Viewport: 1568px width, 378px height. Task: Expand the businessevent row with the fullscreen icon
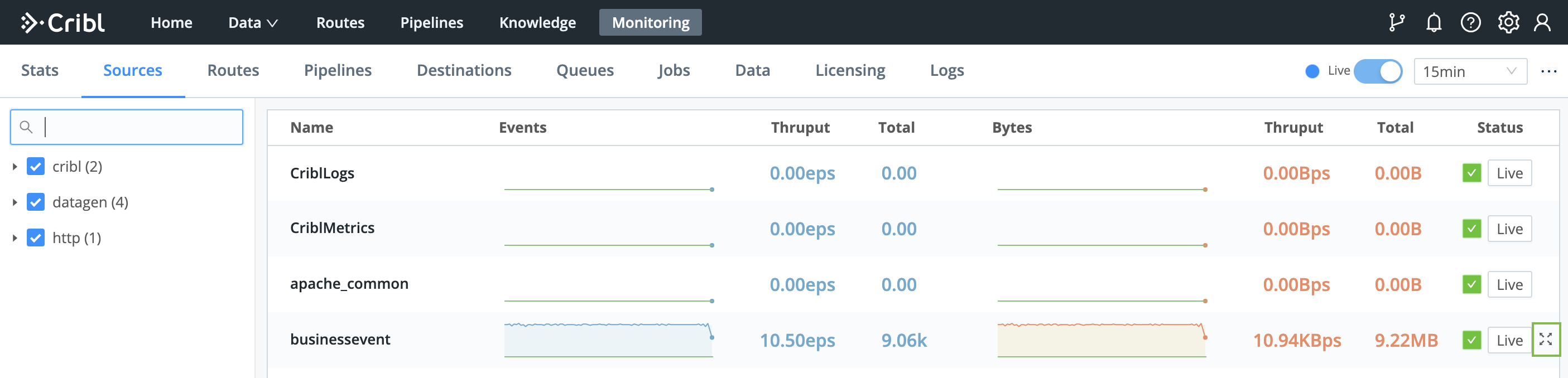pos(1546,339)
